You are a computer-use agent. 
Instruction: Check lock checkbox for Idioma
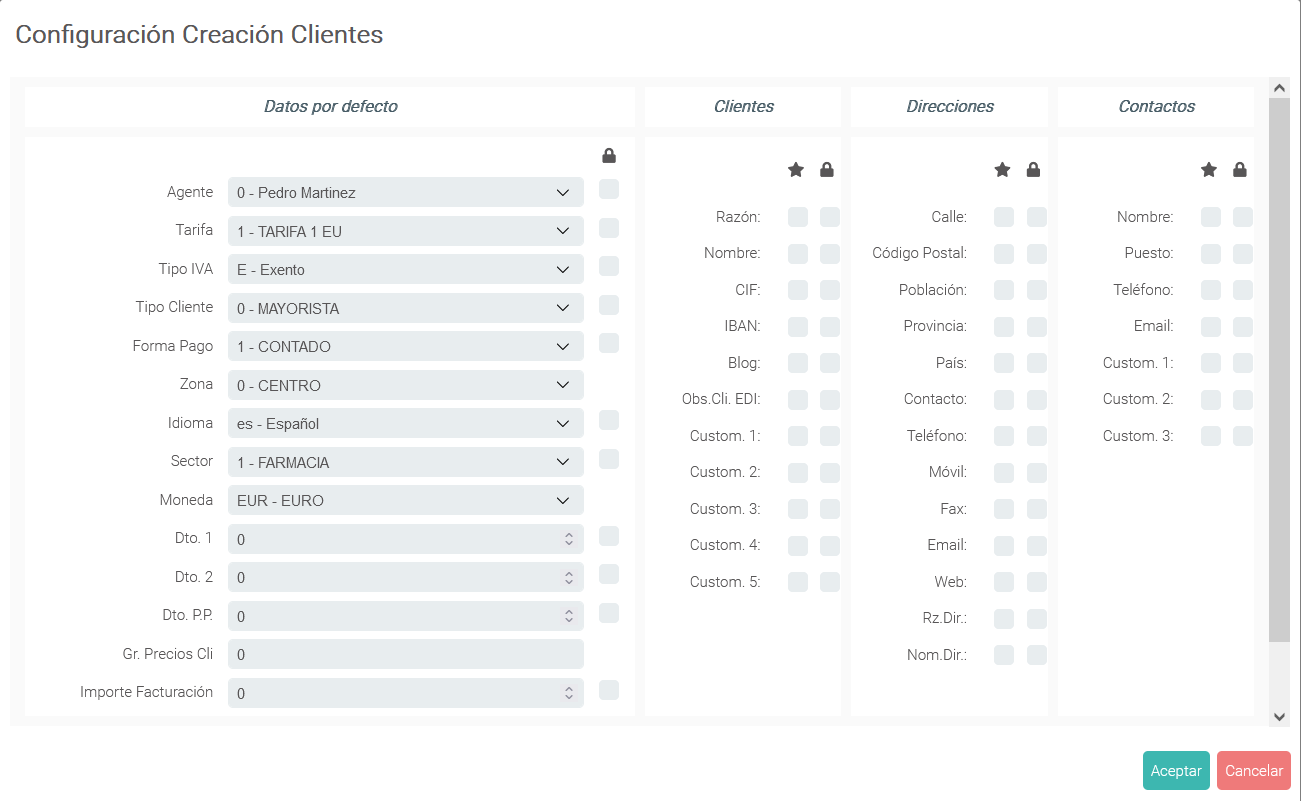click(609, 420)
